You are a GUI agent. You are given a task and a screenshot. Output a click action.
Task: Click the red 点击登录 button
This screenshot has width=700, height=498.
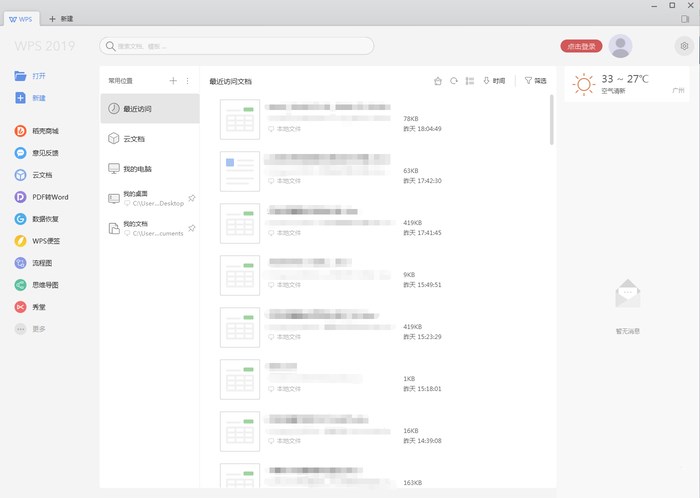tap(581, 46)
